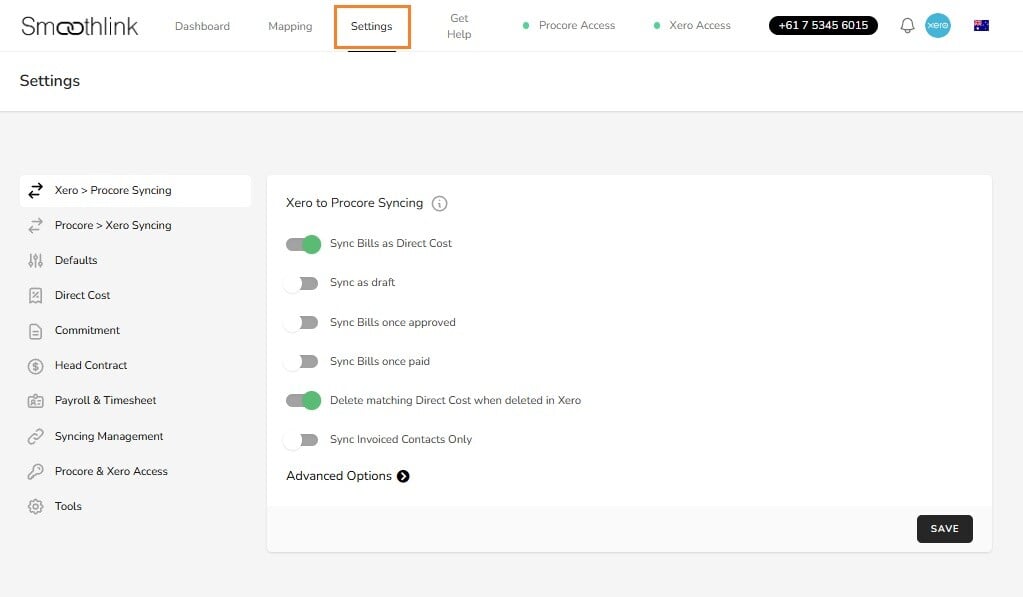This screenshot has width=1023, height=597.
Task: Select the Defaults sidebar icon
Action: (36, 260)
